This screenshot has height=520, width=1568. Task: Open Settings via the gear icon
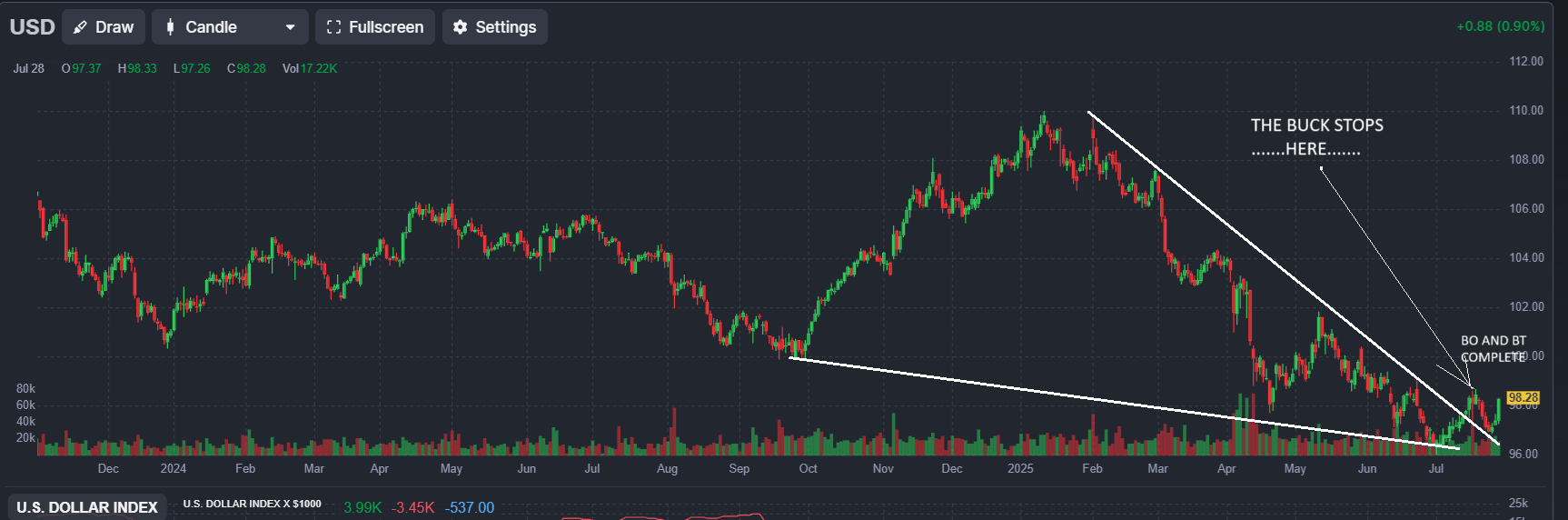tap(460, 27)
